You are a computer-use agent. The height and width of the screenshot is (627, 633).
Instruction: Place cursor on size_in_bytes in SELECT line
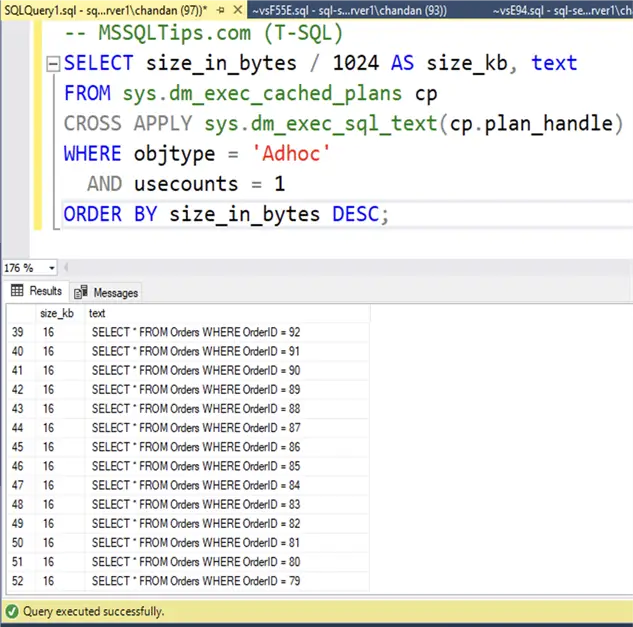point(221,64)
